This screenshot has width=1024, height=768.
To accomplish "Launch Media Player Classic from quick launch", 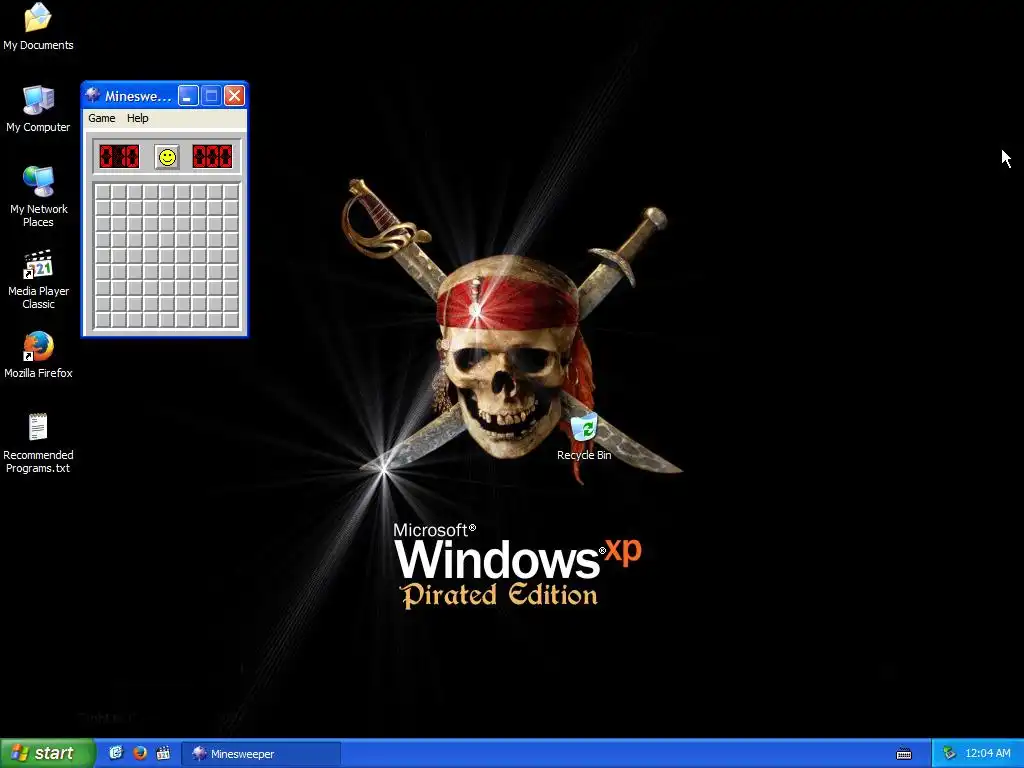I will (x=163, y=753).
